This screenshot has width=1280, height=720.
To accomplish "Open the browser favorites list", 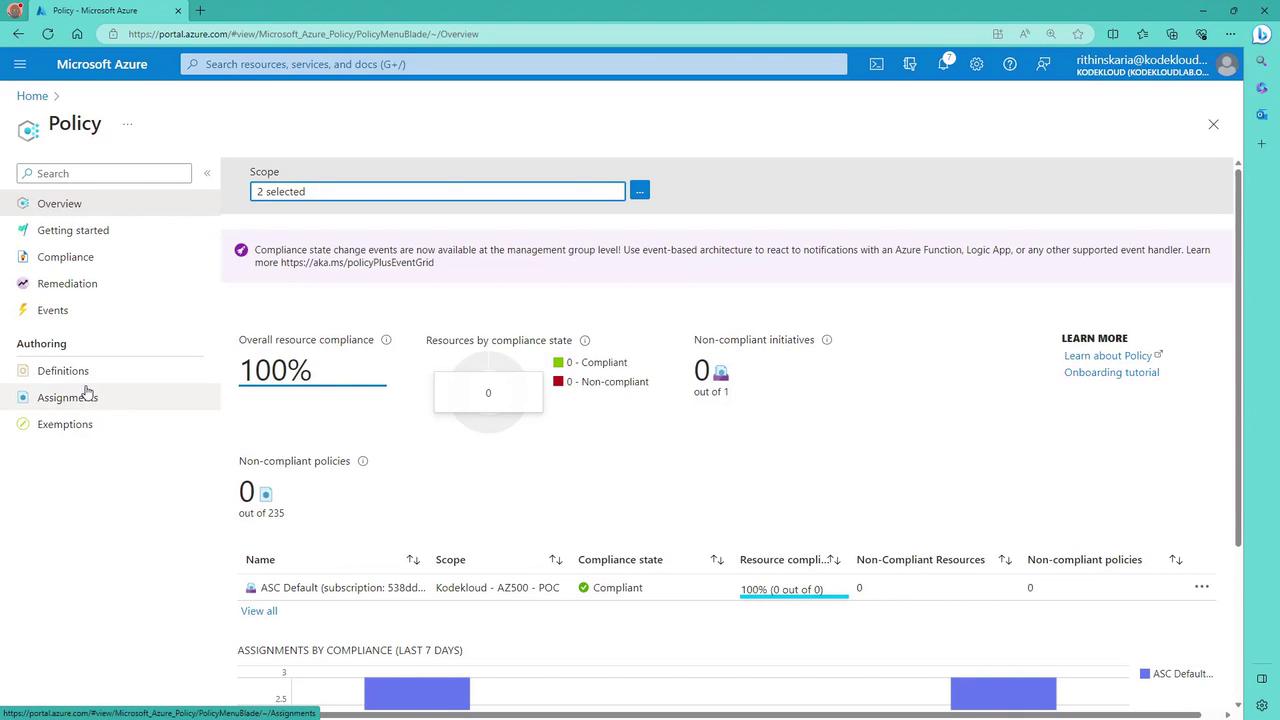I will coord(1143,34).
